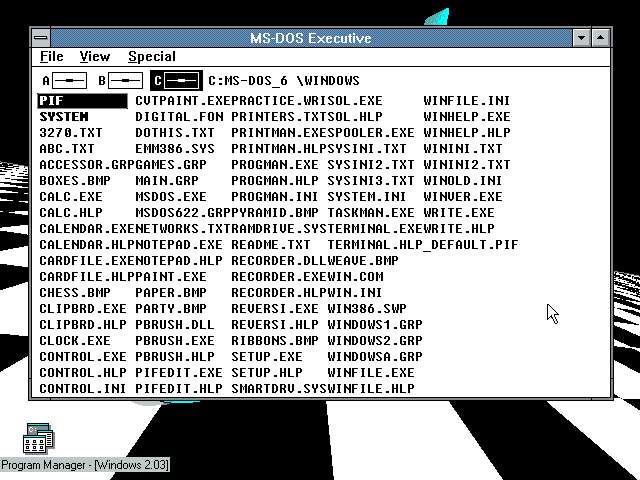This screenshot has height=480, width=640.
Task: Select WINHELP.EXE file
Action: click(467, 117)
